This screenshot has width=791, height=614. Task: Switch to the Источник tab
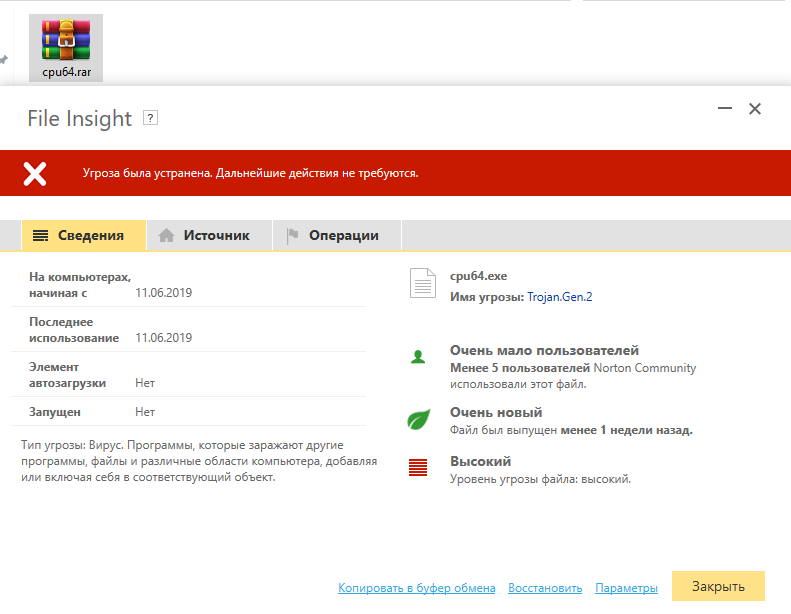[209, 235]
